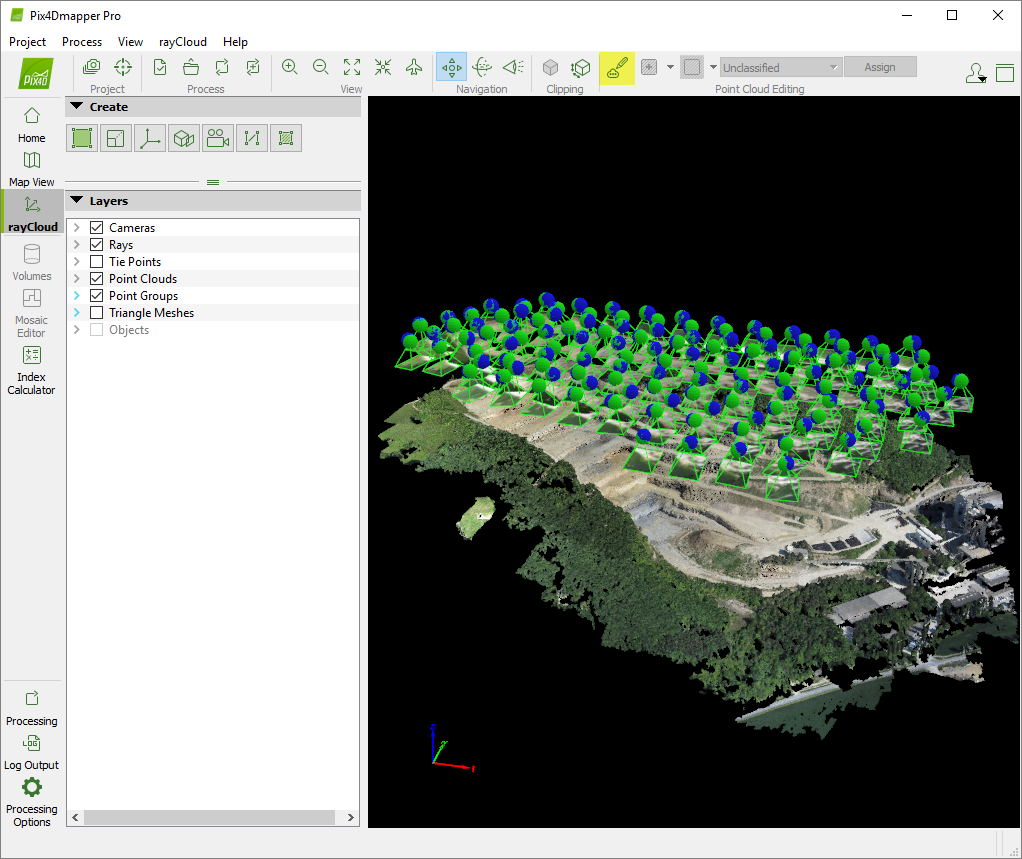This screenshot has height=859, width=1022.
Task: Open the New Video Animation Trajectory tool
Action: 217,137
